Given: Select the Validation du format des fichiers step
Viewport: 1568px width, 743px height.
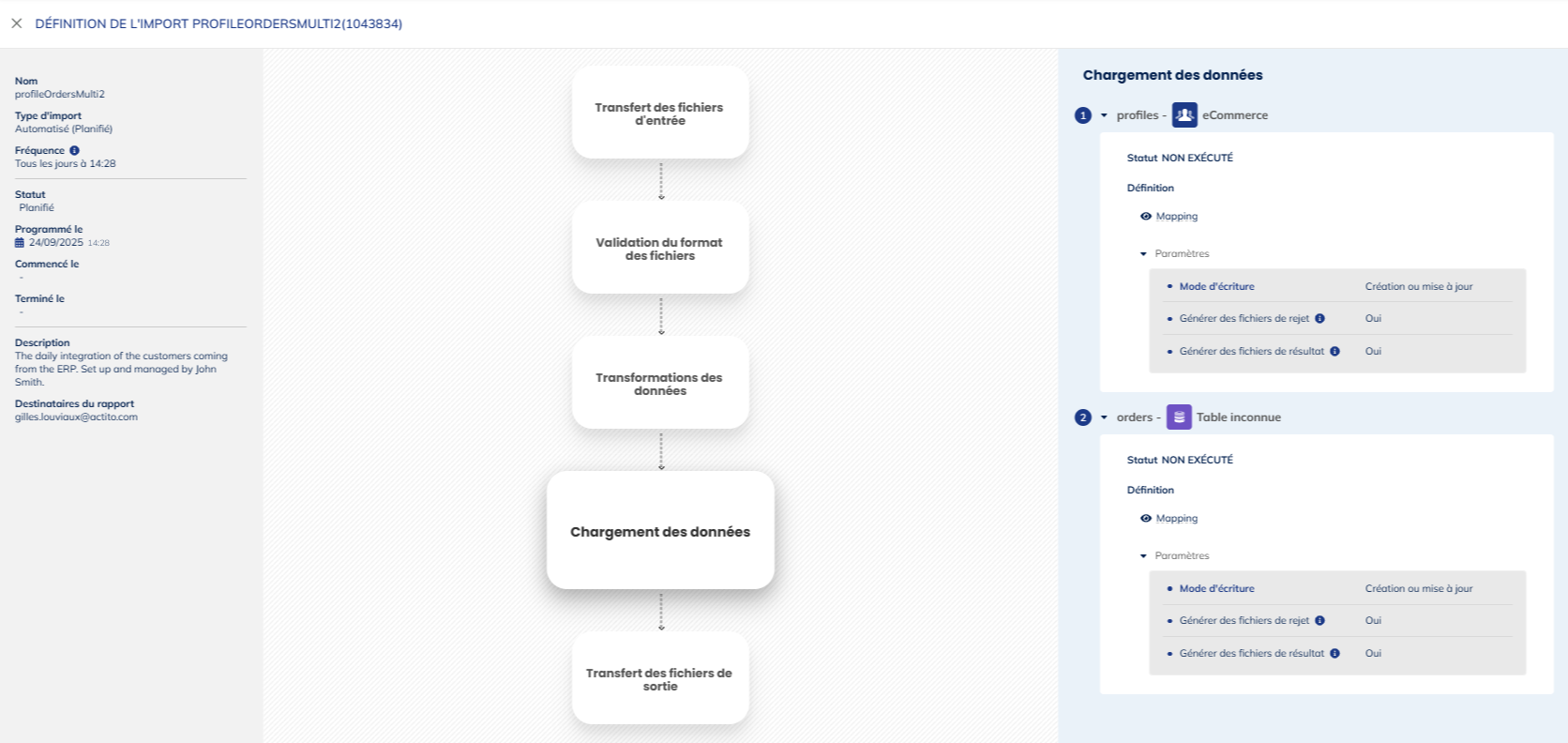Looking at the screenshot, I should 660,248.
